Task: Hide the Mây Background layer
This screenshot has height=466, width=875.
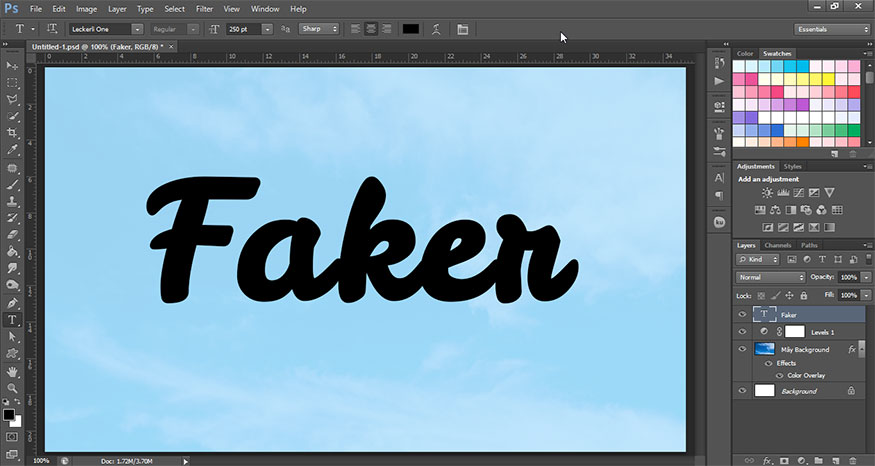Action: point(742,349)
